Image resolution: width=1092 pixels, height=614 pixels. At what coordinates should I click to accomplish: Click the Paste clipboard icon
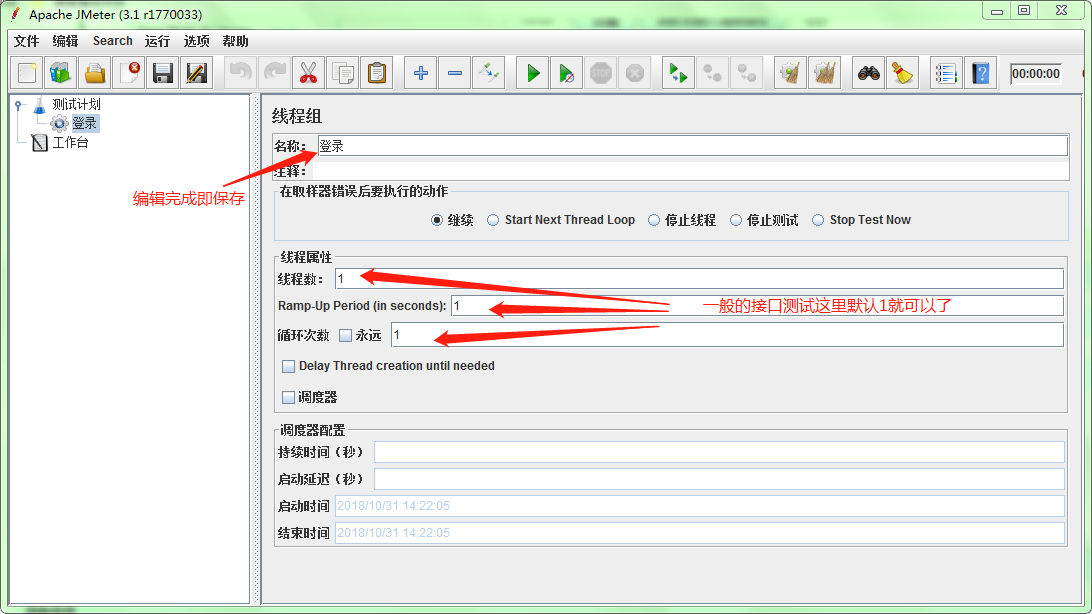377,73
